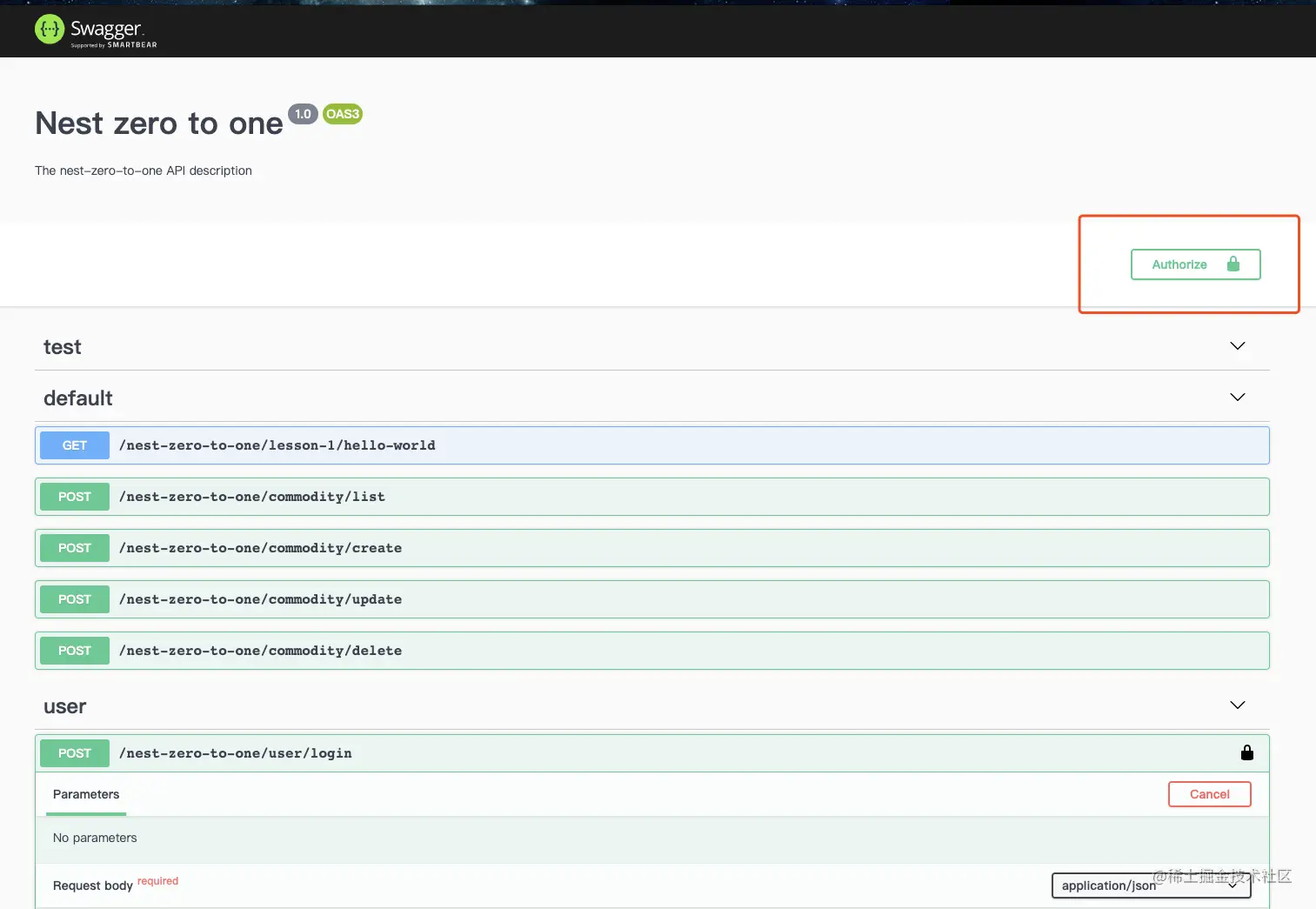Click the 1.0 version badge
The image size is (1316, 909).
(x=303, y=114)
